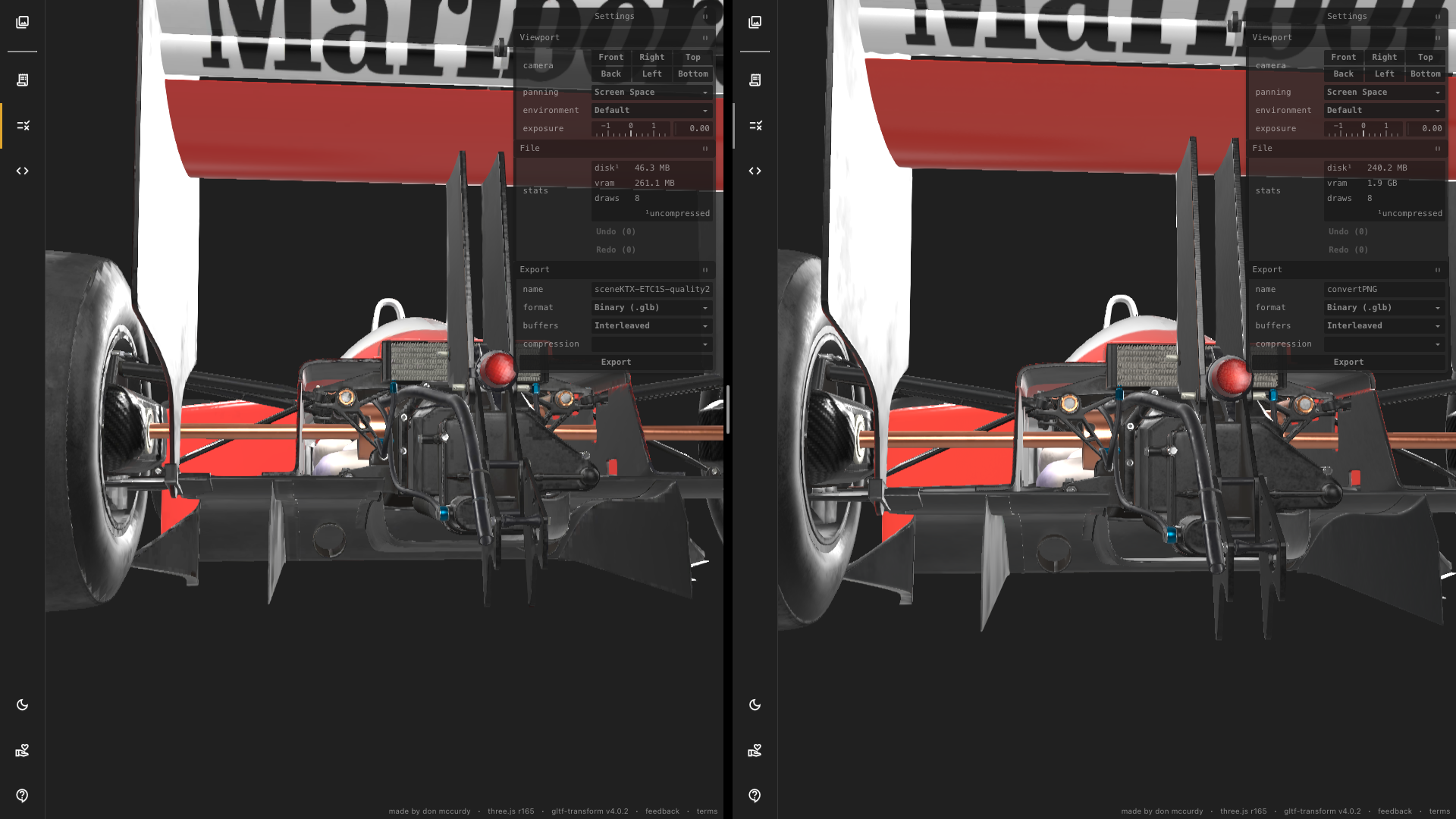1456x819 pixels.
Task: Open the feedback link in left window footer
Action: coord(661,811)
